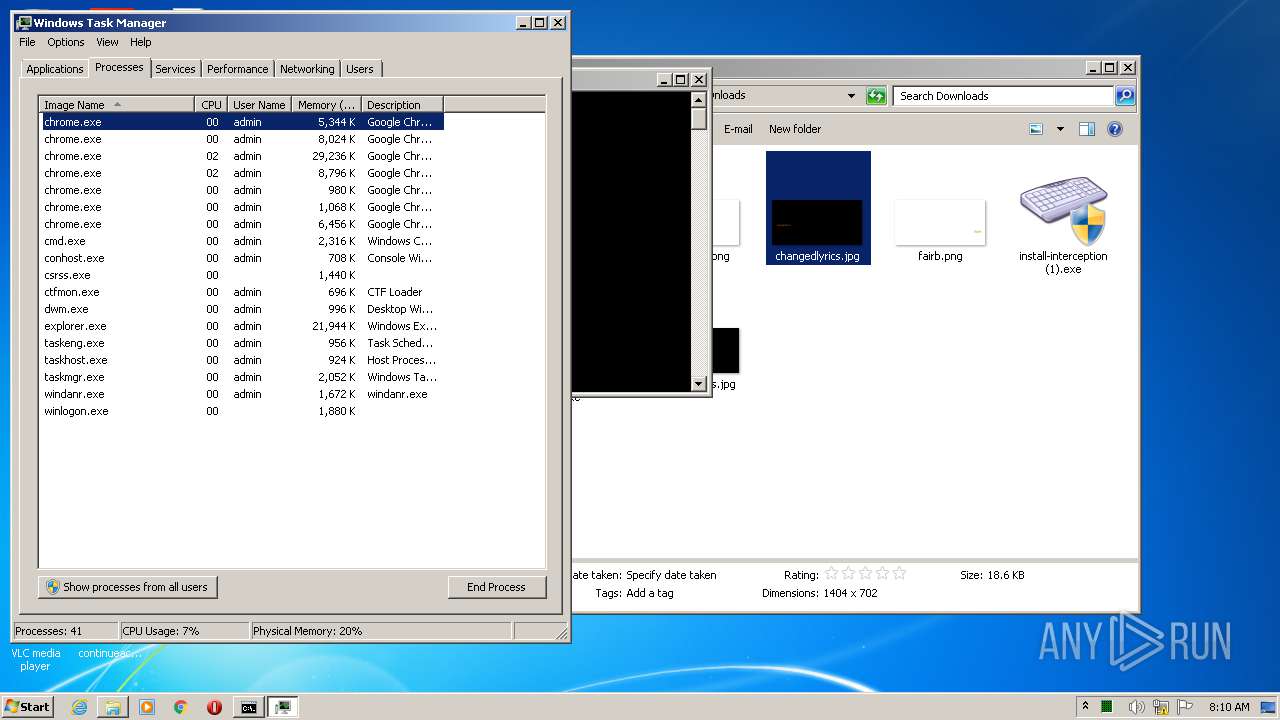Open Internet Explorer from taskbar

80,707
